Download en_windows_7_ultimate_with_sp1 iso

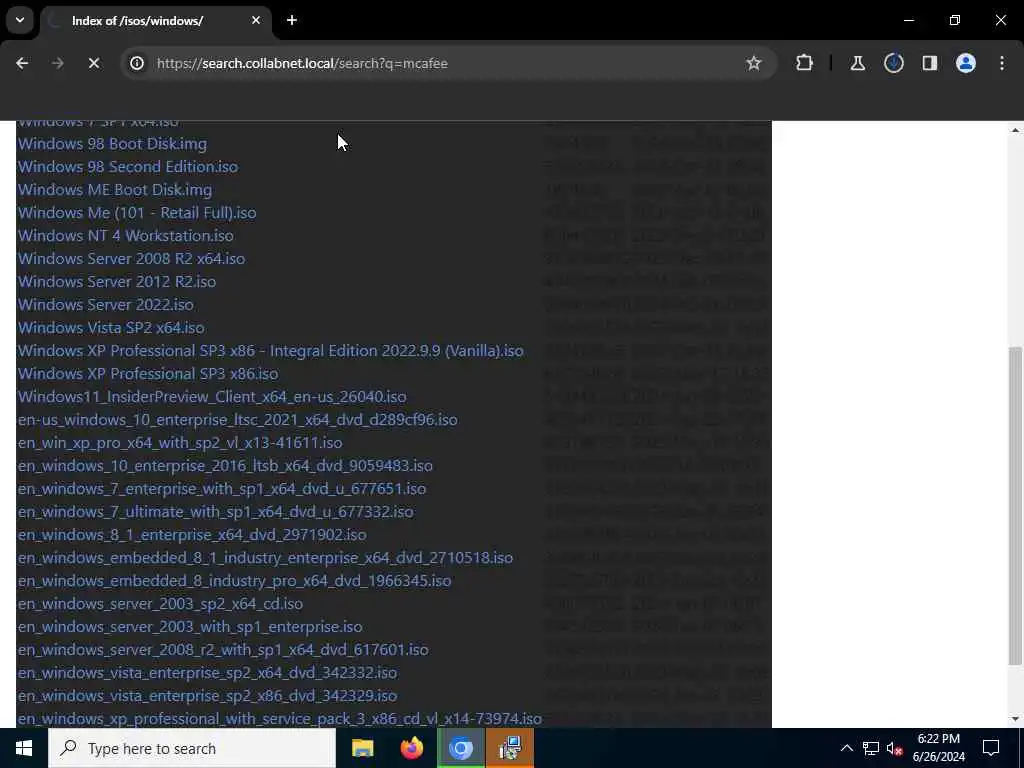216,511
